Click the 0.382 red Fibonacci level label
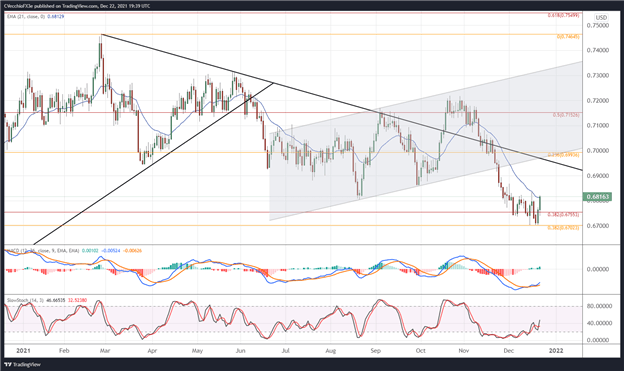Viewport: 624px width, 371px height. [563, 214]
